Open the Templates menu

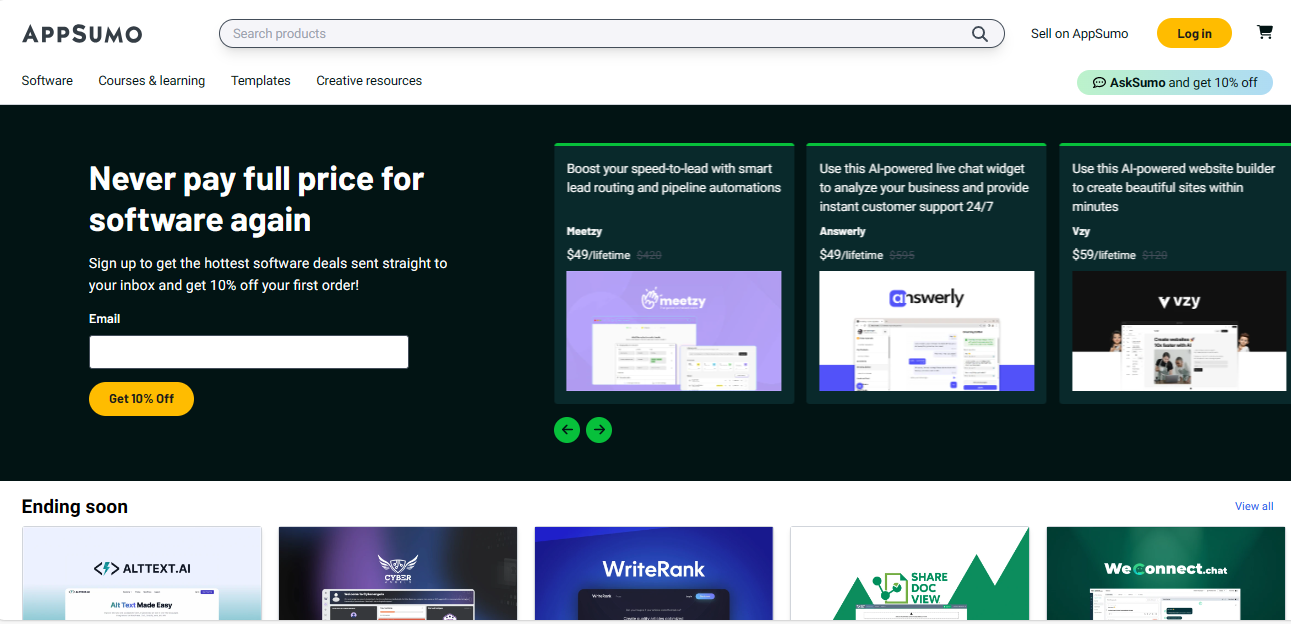pos(261,81)
